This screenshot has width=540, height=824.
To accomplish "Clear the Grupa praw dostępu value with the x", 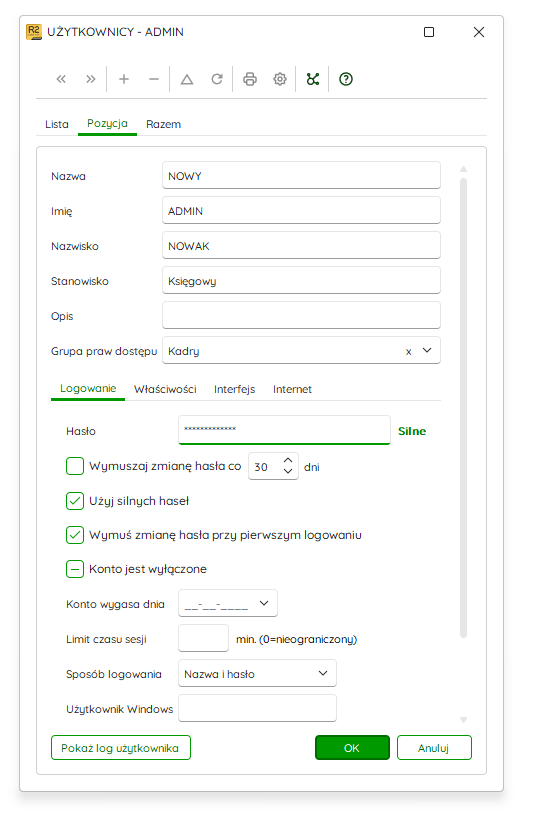I will [x=408, y=352].
